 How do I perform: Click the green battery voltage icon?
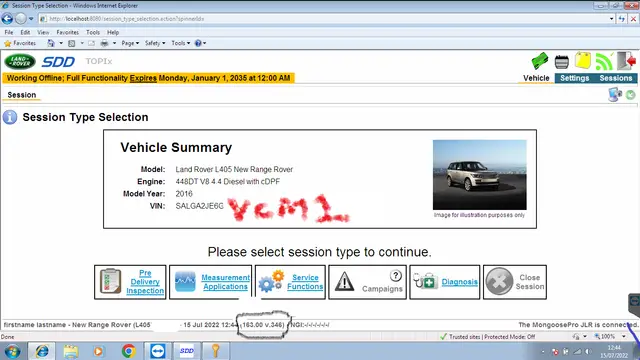tap(540, 61)
